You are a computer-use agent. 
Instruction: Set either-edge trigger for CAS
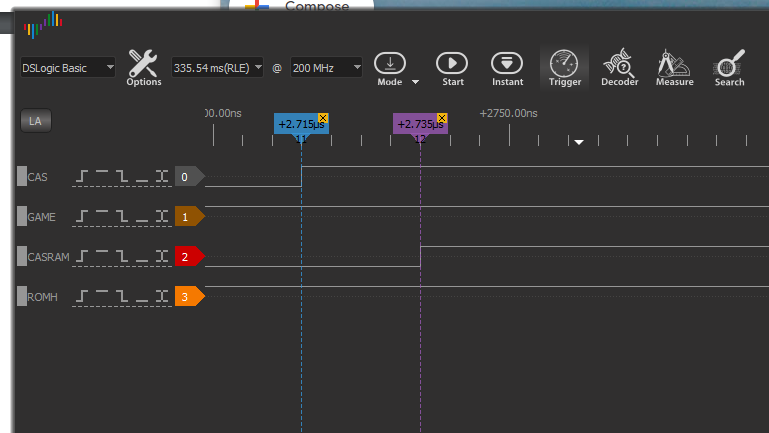click(x=162, y=176)
